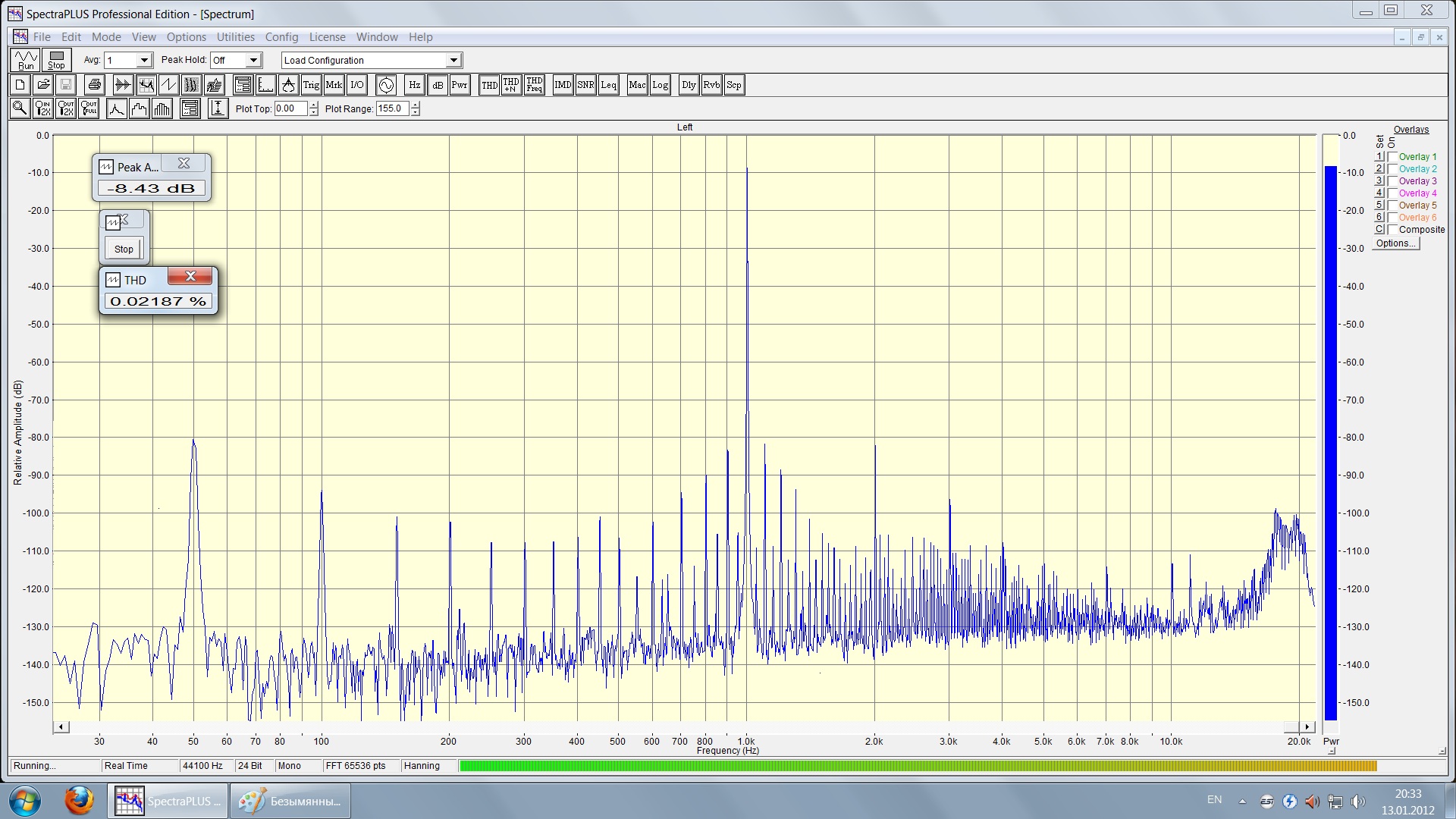Click the Plot Top input field
Image resolution: width=1456 pixels, height=819 pixels.
[290, 108]
